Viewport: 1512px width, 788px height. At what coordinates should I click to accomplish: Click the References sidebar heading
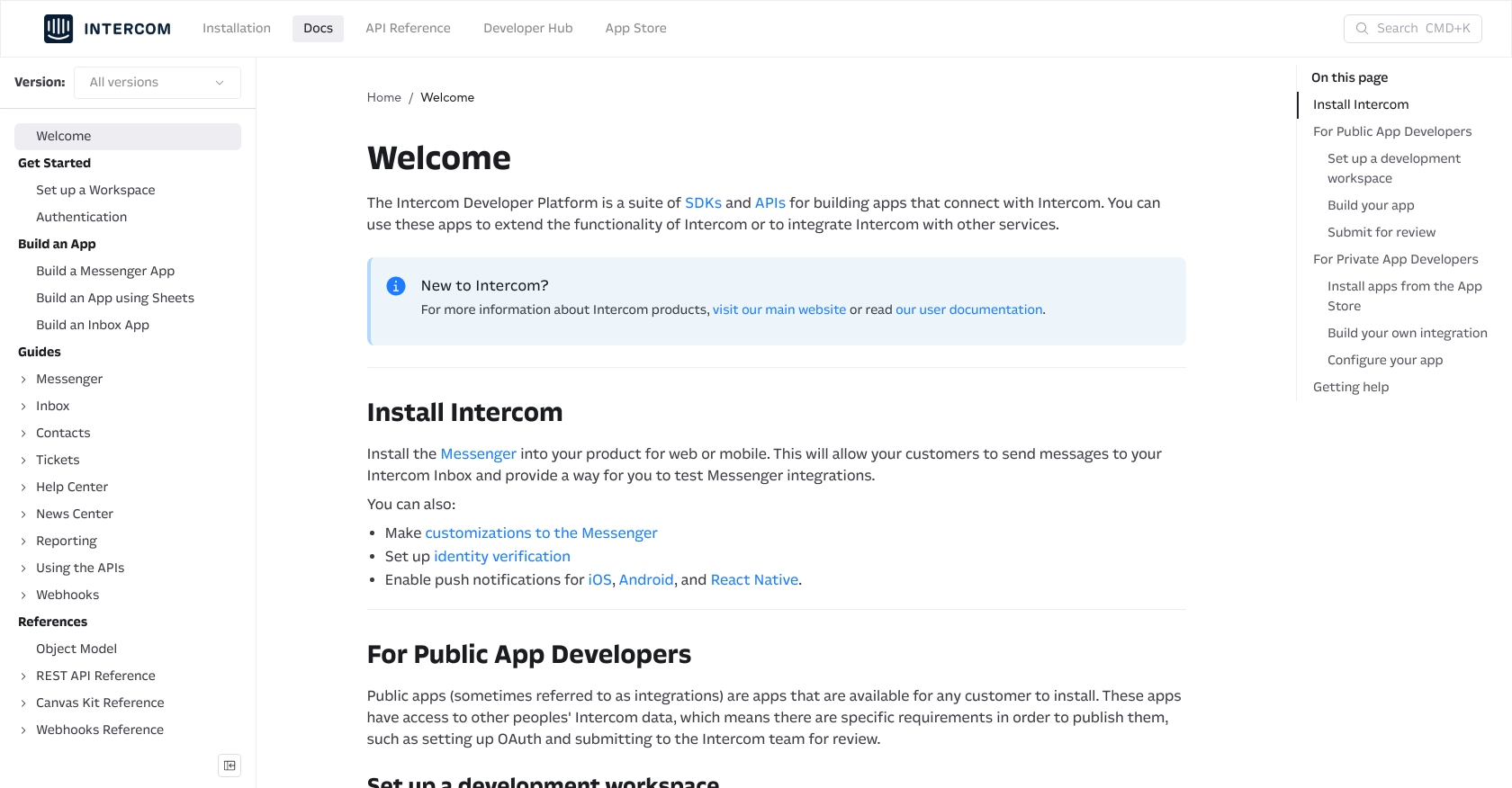click(52, 622)
